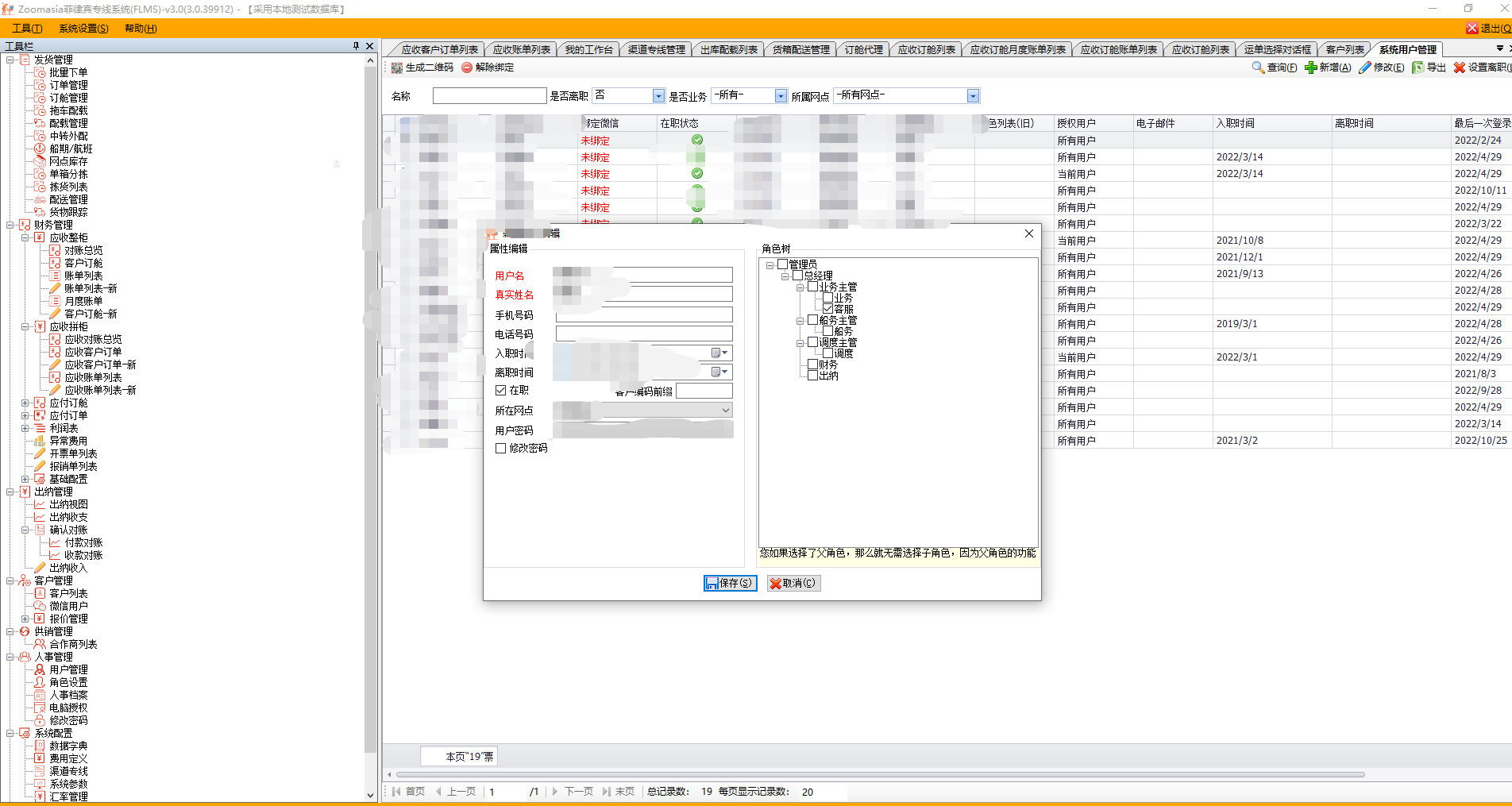Image resolution: width=1512 pixels, height=806 pixels.
Task: Enable the 修改密码 checkbox
Action: (501, 449)
